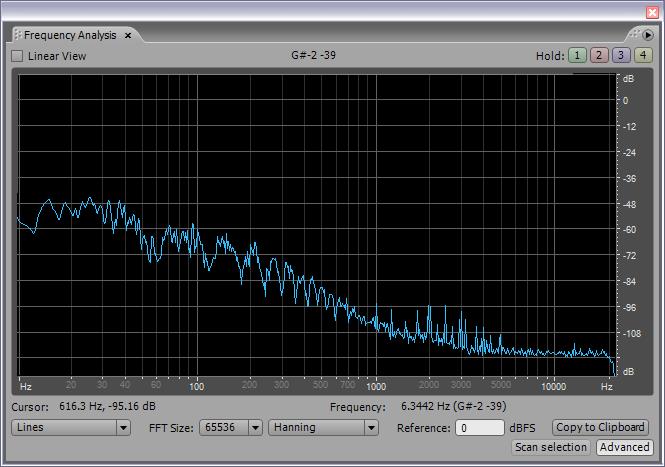Click the Hold: label
The height and width of the screenshot is (467, 665).
pyautogui.click(x=550, y=56)
